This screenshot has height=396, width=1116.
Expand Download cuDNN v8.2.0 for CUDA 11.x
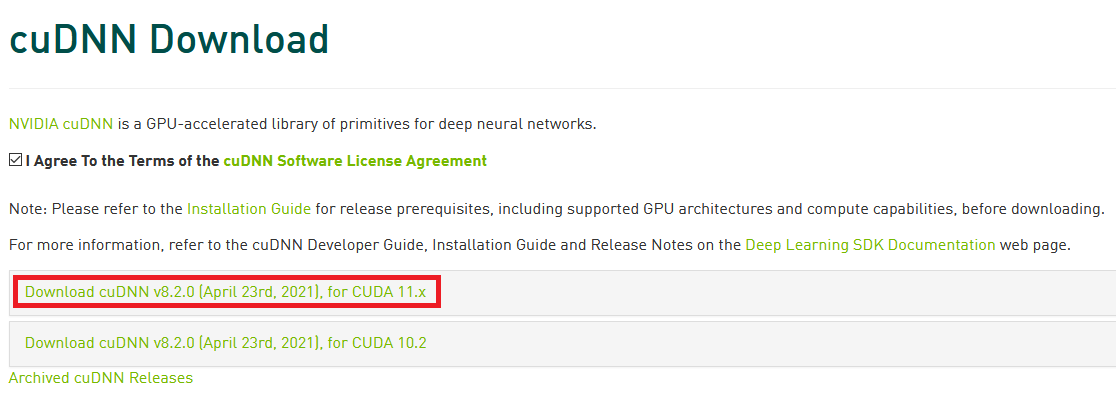point(226,292)
